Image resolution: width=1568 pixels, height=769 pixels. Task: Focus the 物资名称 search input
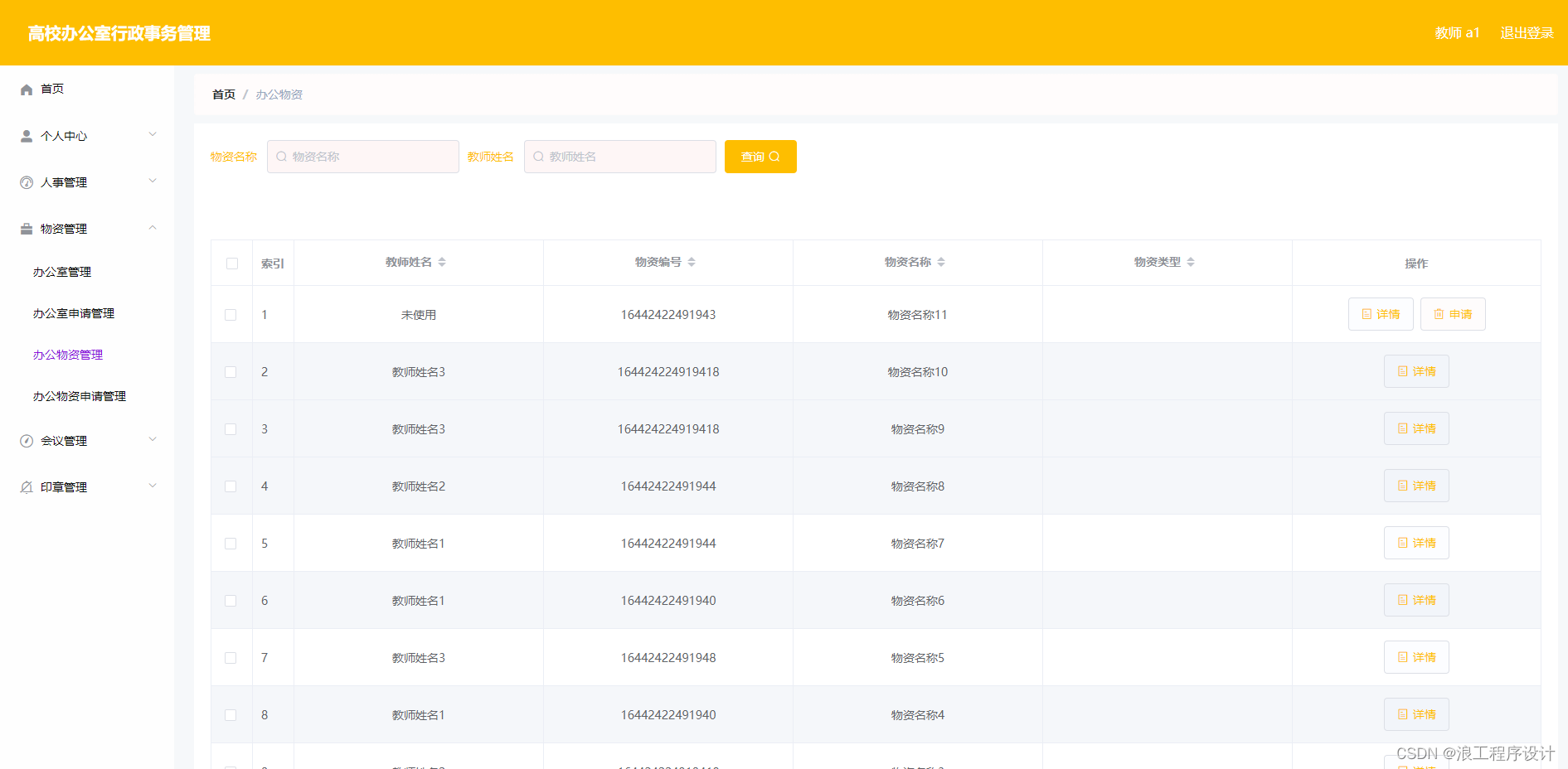click(x=363, y=157)
